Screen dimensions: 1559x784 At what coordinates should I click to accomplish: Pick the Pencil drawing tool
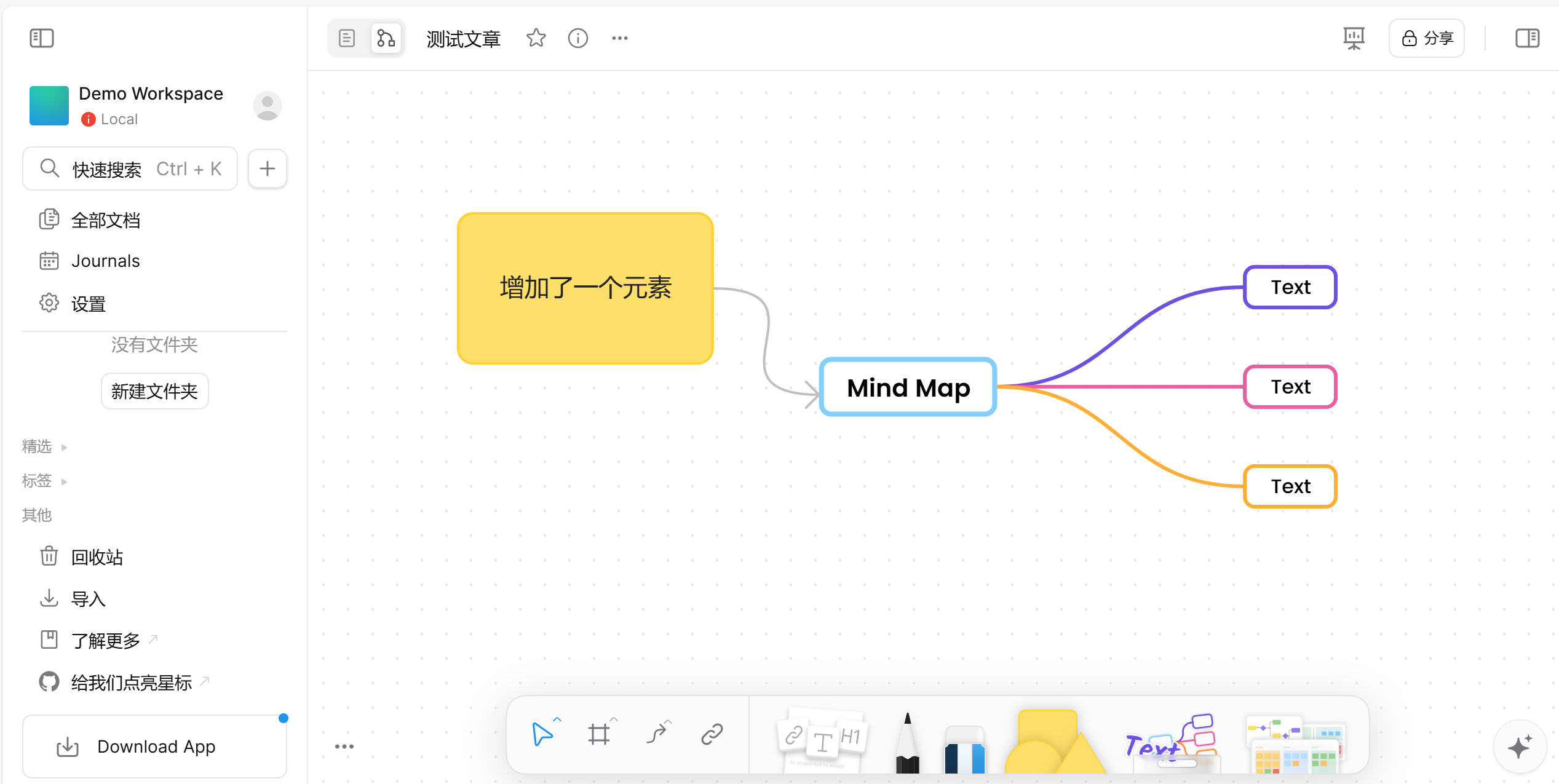point(907,743)
